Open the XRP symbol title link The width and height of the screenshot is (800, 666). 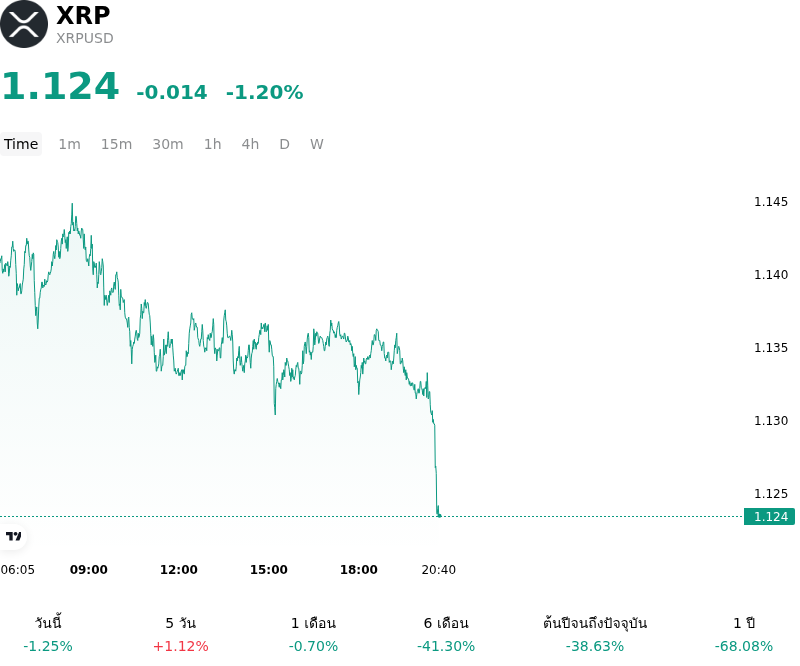(x=83, y=15)
